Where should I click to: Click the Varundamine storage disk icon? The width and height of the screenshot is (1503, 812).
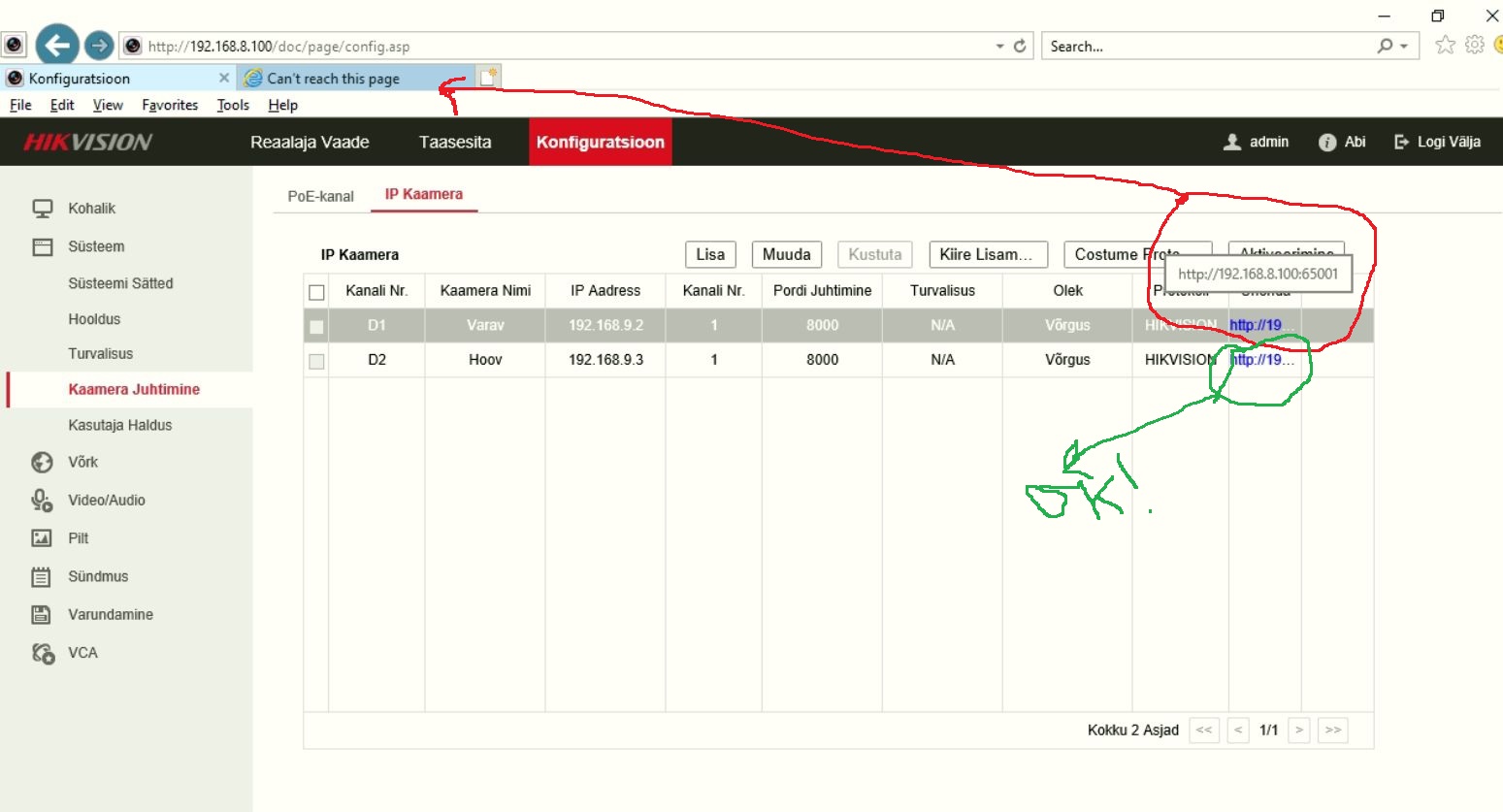(x=42, y=615)
